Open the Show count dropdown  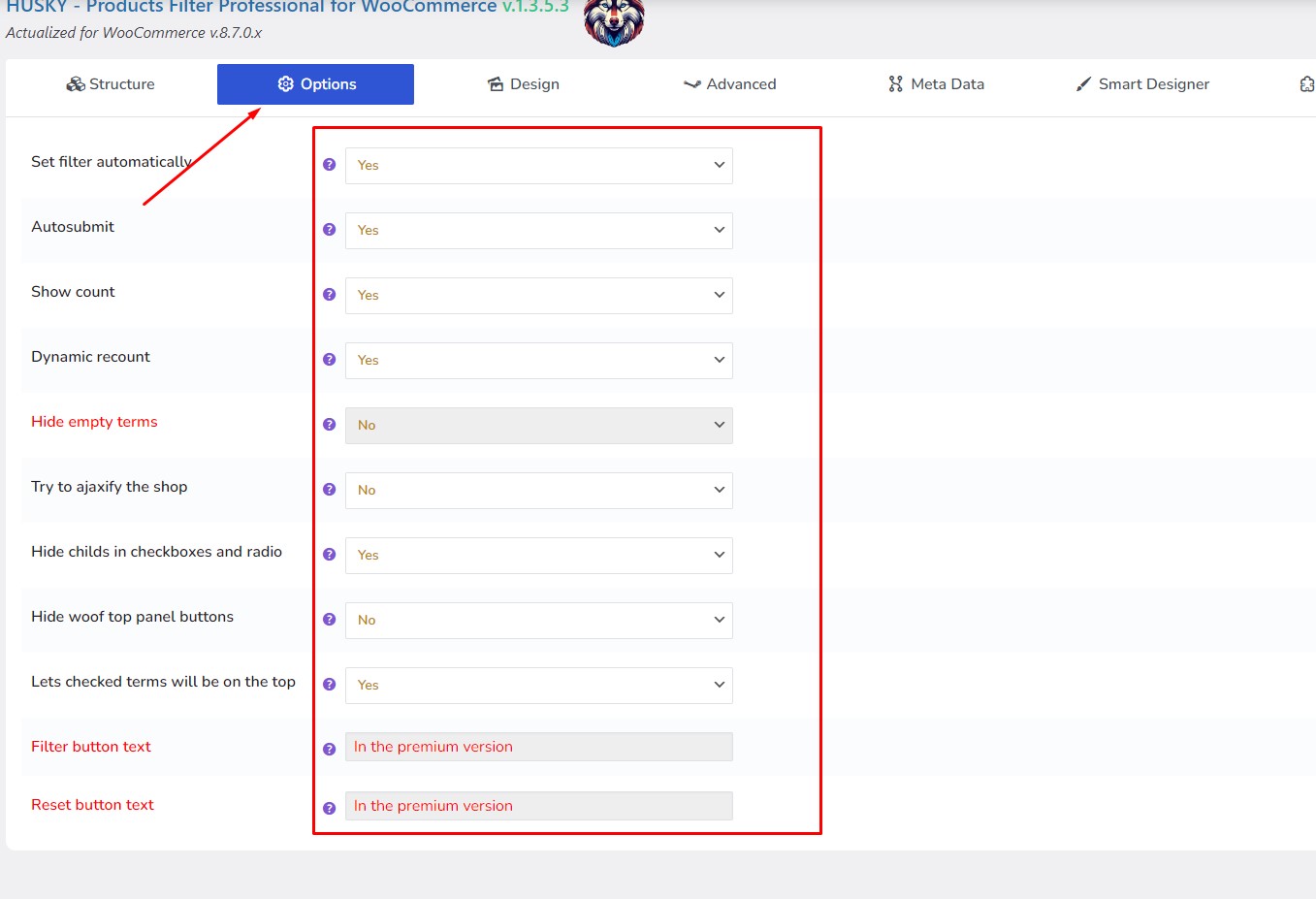coord(539,295)
